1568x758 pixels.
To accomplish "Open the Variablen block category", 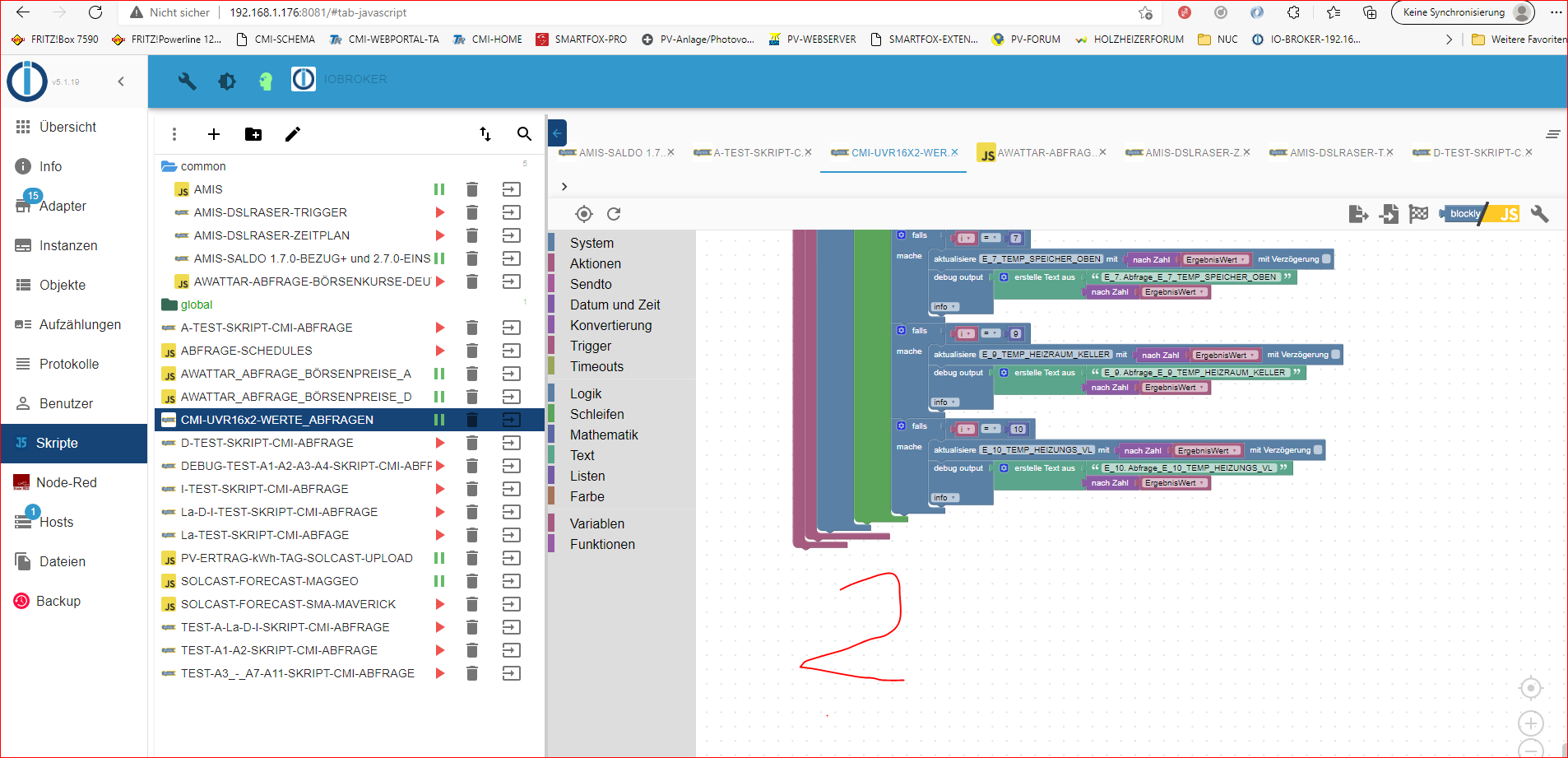I will (597, 524).
